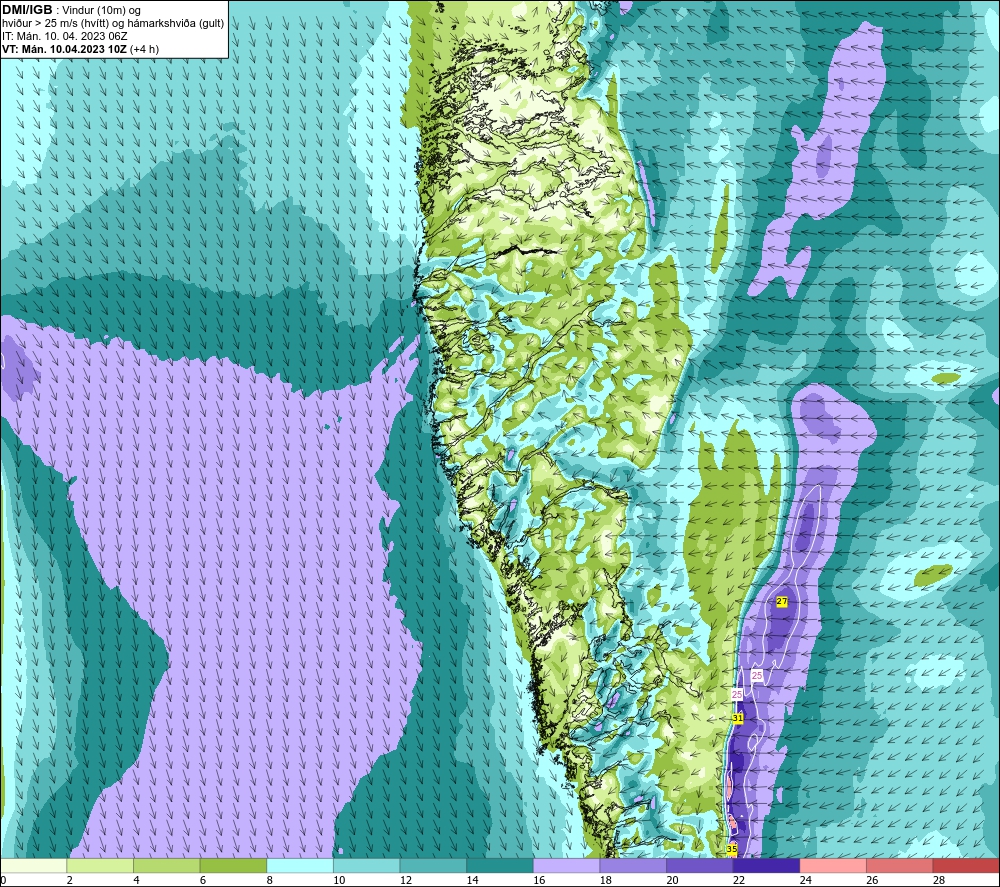Click the "VT: Mán. 10.04.2023 10Z" valid time text
This screenshot has height=887, width=1000.
click(x=64, y=49)
